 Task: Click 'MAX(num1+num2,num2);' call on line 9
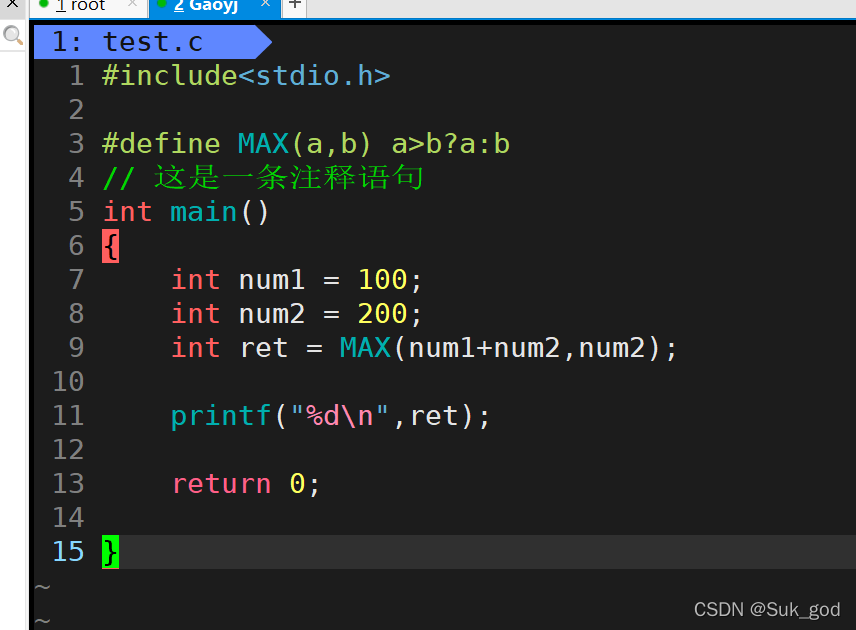(508, 348)
